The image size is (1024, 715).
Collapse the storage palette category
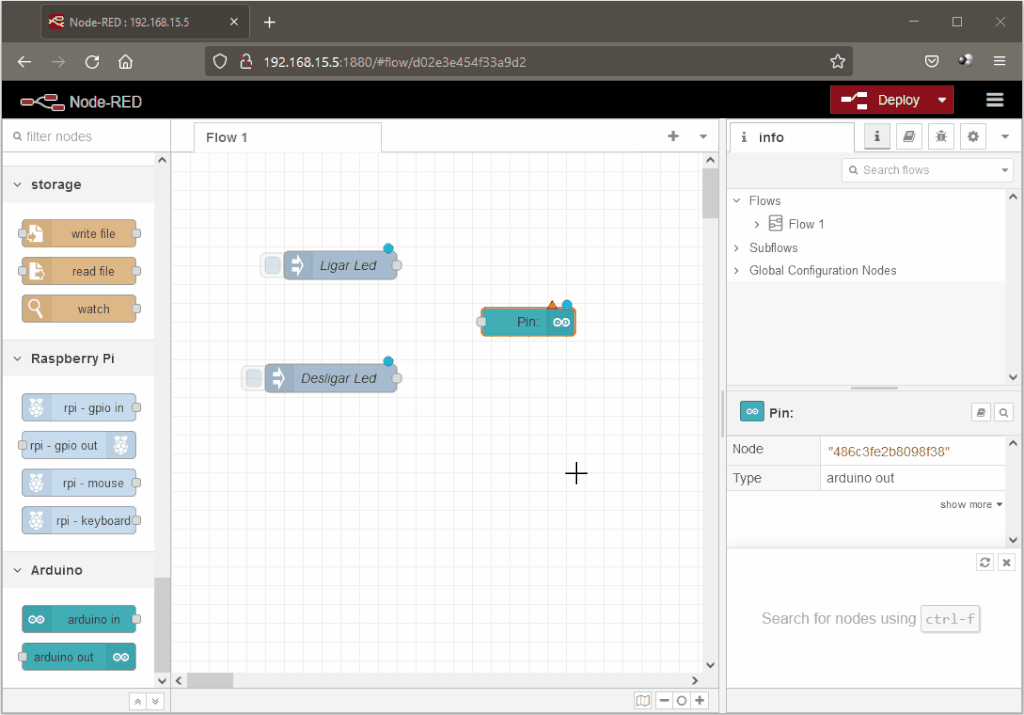click(x=18, y=185)
